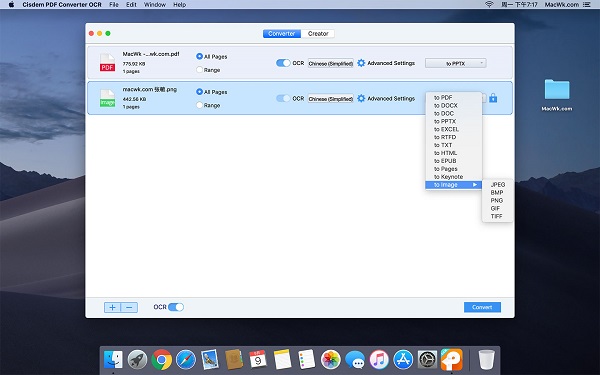Open the 'to PPTX' output format dropdown

click(455, 64)
